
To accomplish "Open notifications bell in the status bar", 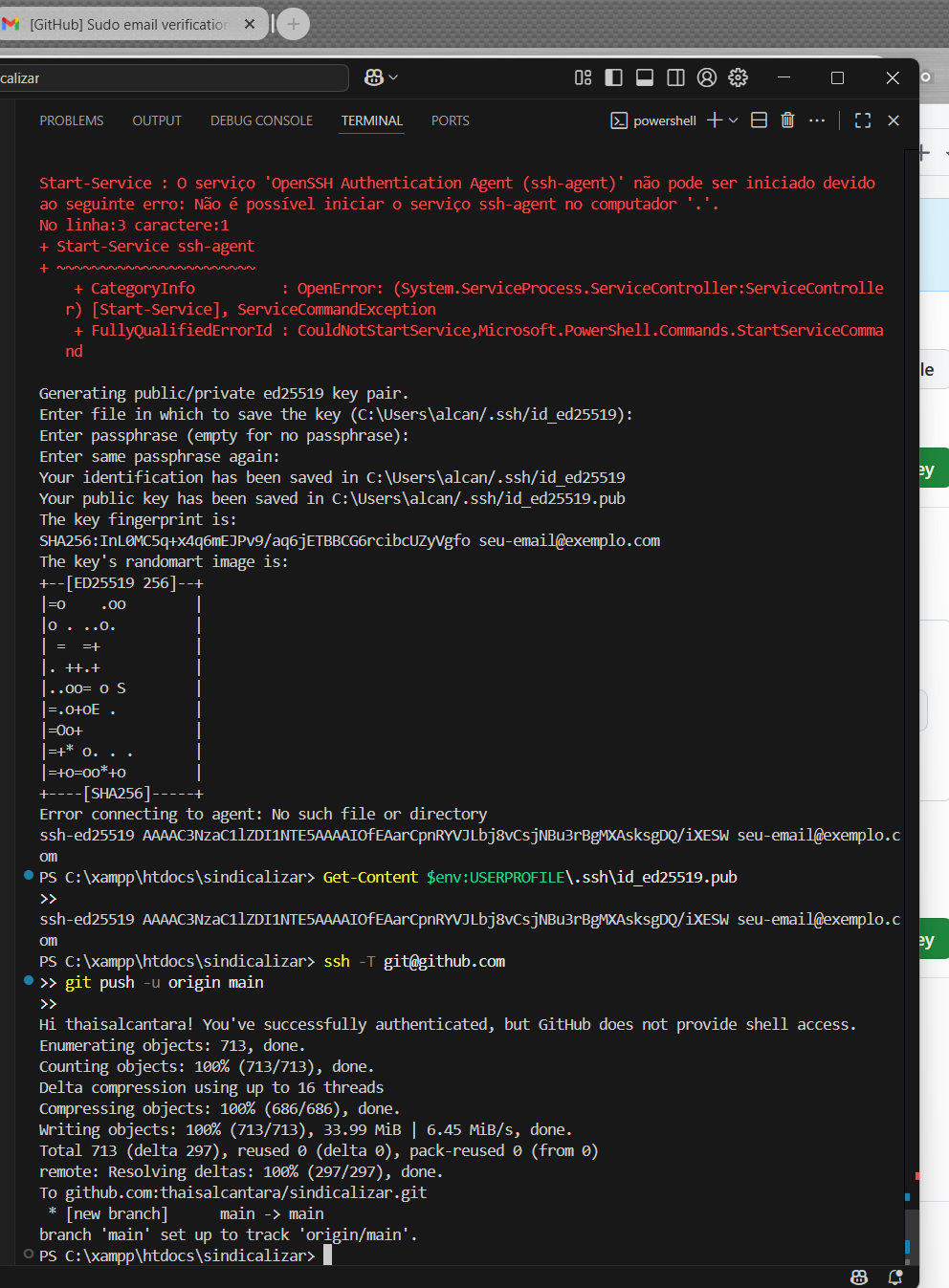I will pyautogui.click(x=895, y=1277).
